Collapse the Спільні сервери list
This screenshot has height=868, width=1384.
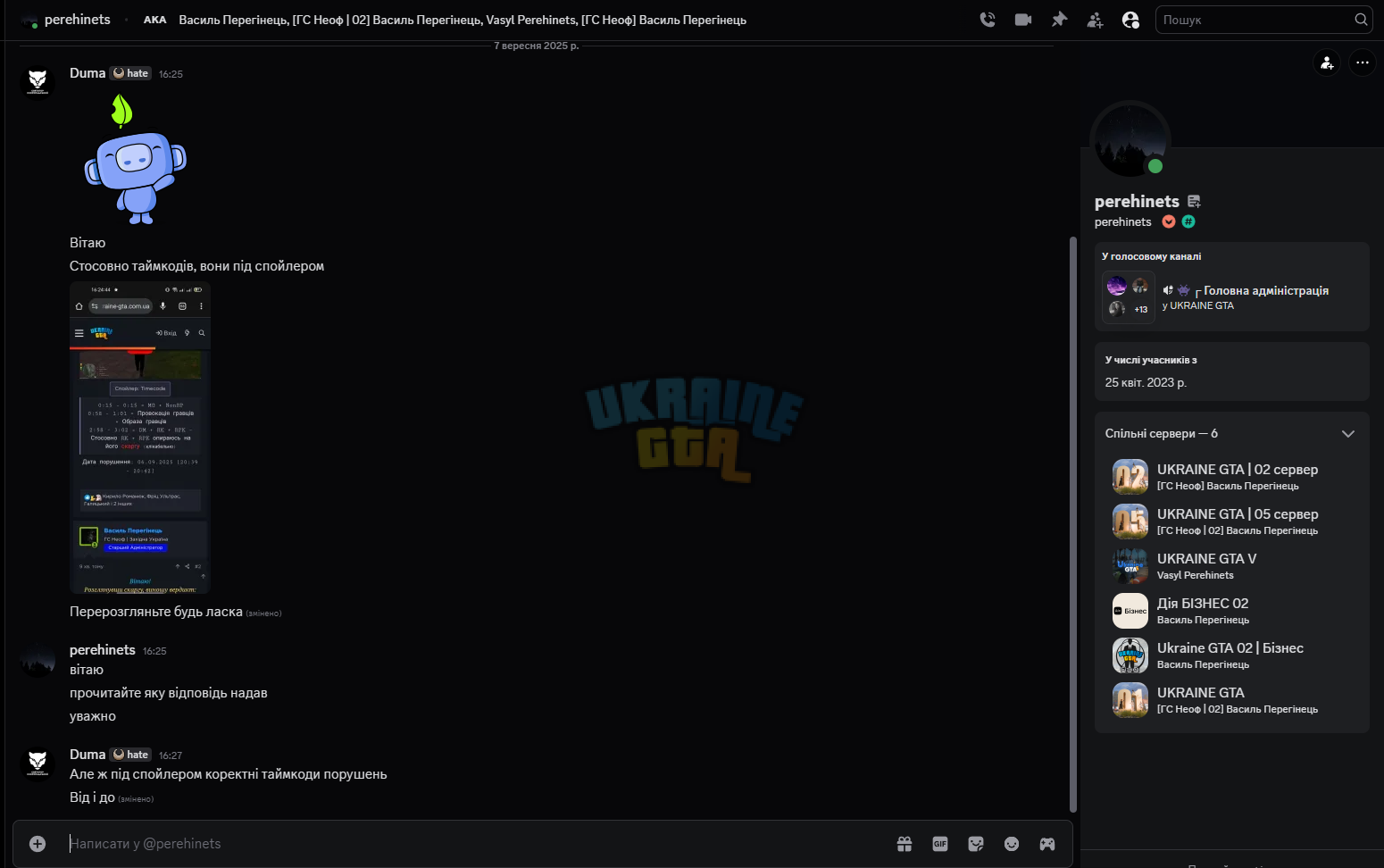pyautogui.click(x=1348, y=434)
